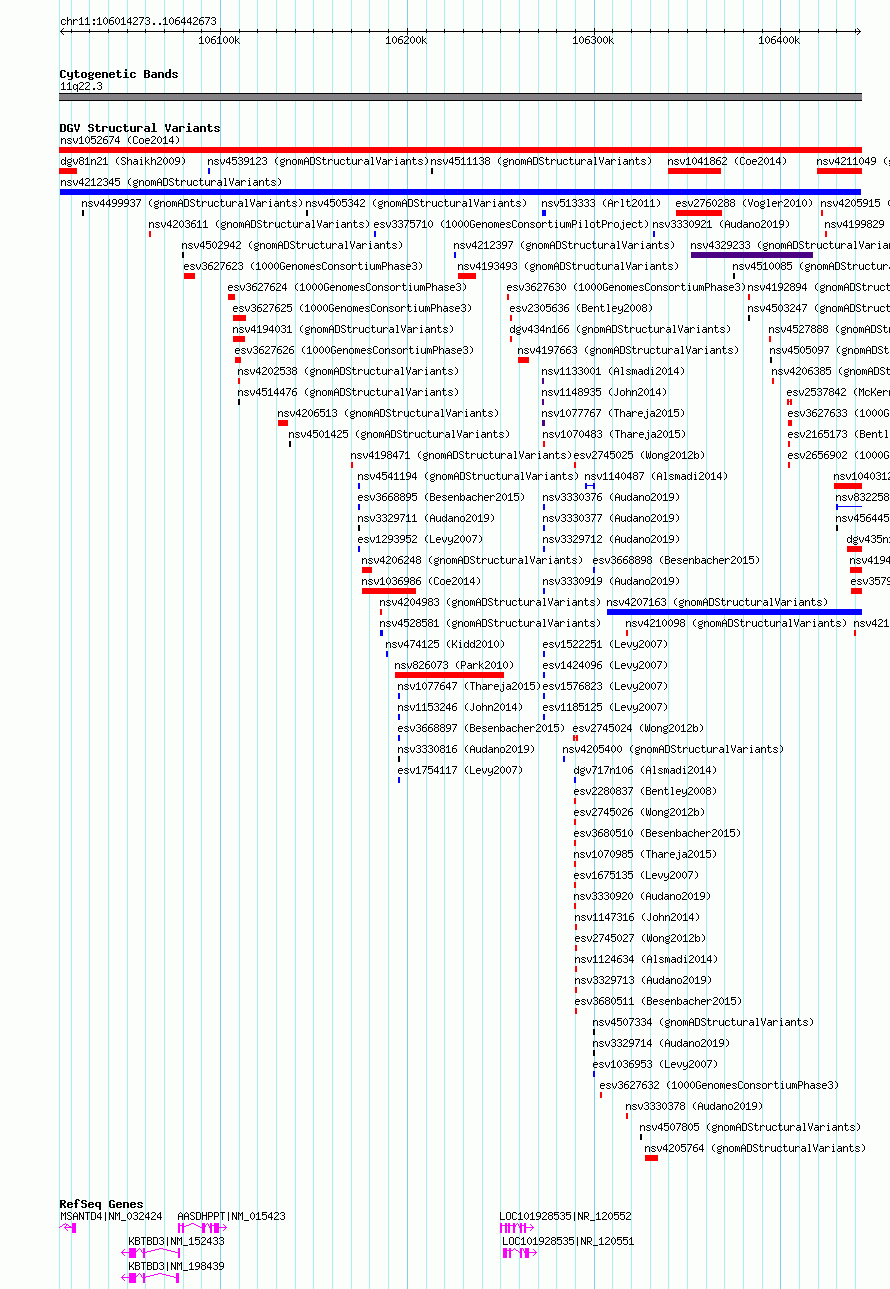This screenshot has width=890, height=1289.
Task: Click the gray 11q22.3 cytogenetic band bar
Action: click(x=460, y=97)
